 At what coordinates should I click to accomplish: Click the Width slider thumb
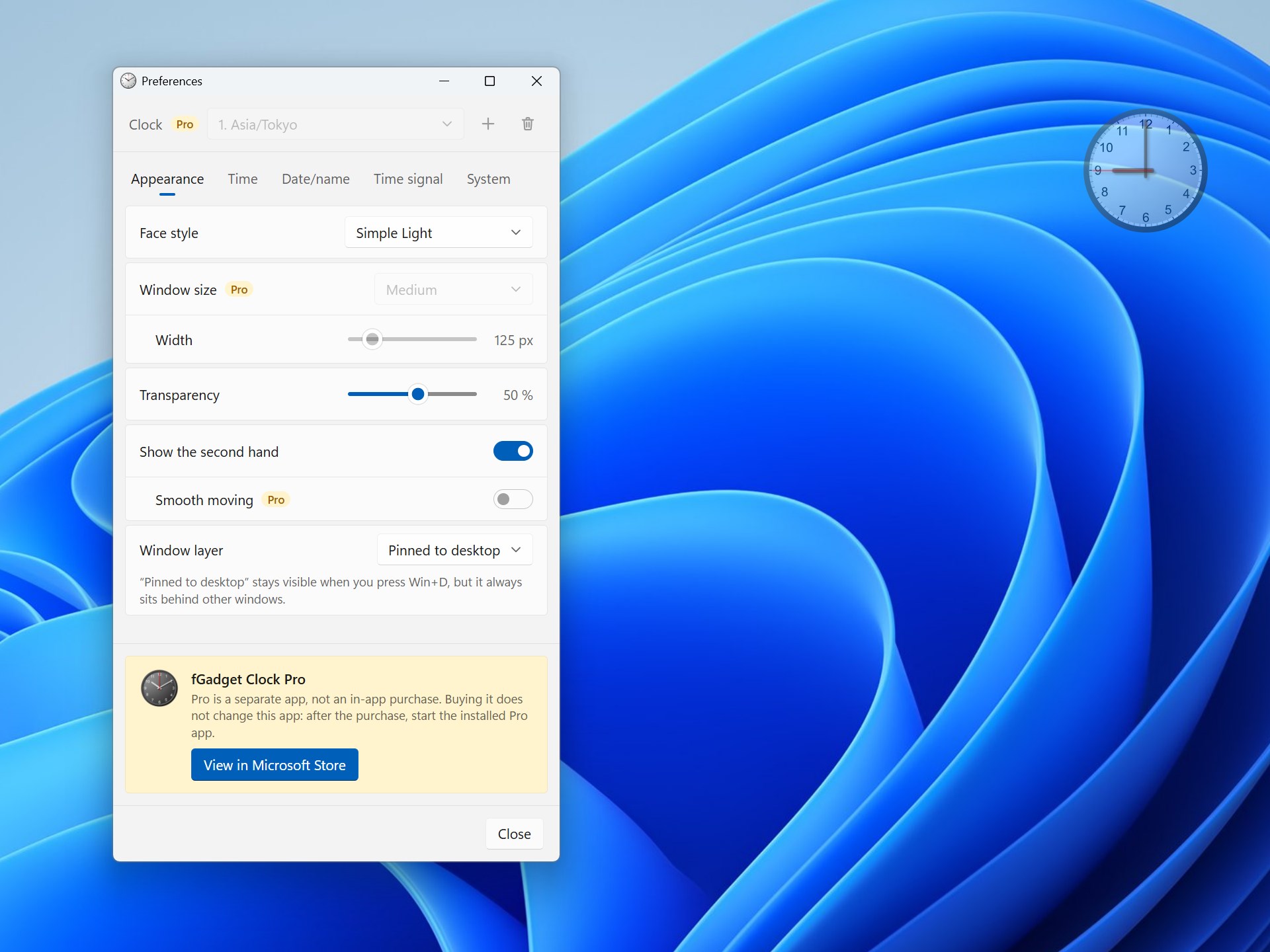372,339
